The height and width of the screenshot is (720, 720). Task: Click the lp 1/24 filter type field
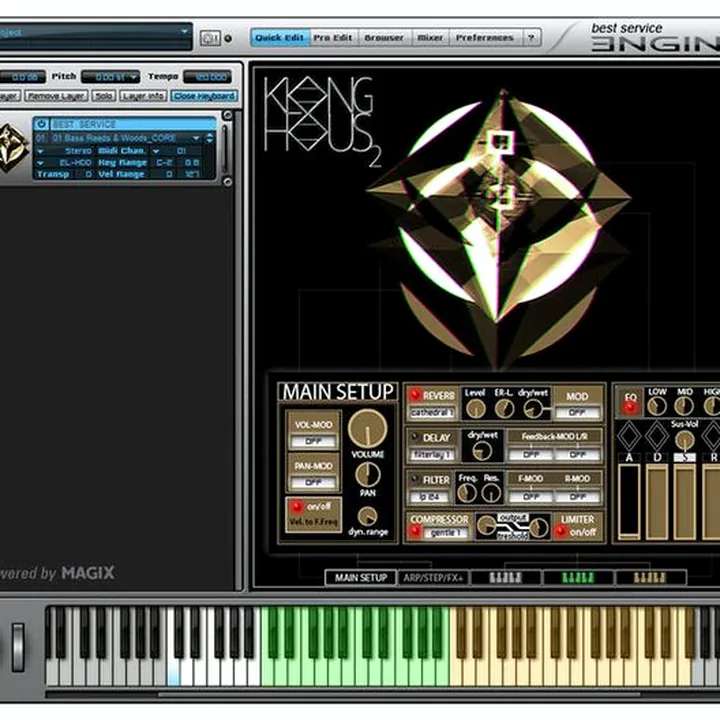pos(428,497)
